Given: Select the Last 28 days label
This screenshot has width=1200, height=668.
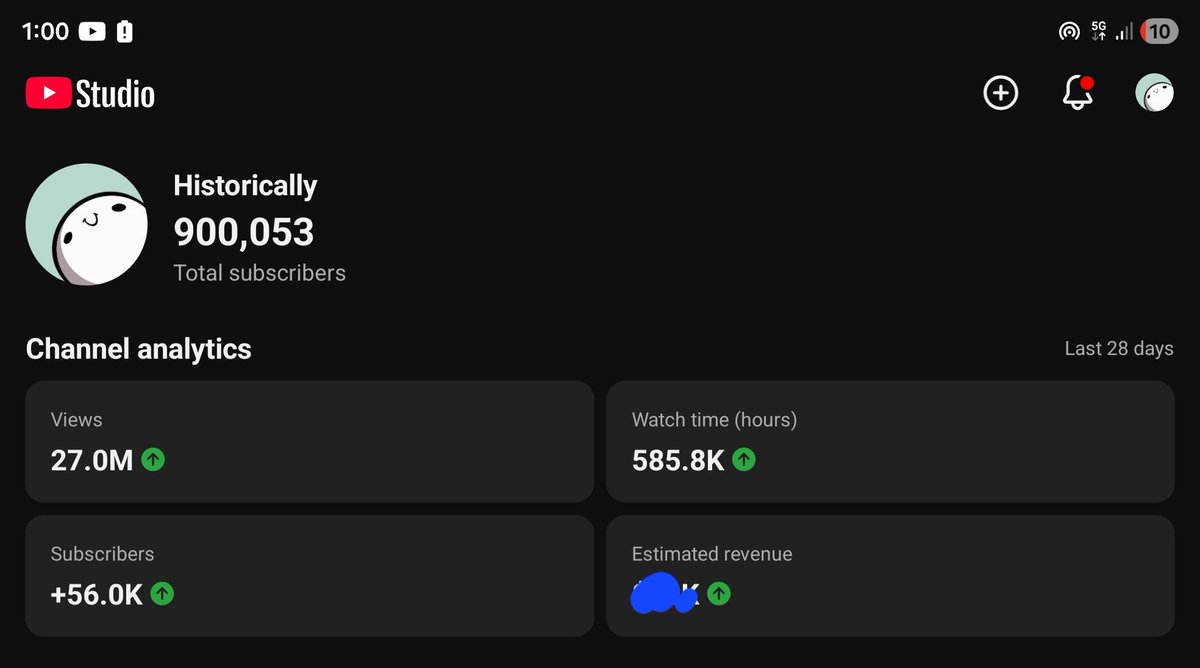Looking at the screenshot, I should tap(1119, 349).
